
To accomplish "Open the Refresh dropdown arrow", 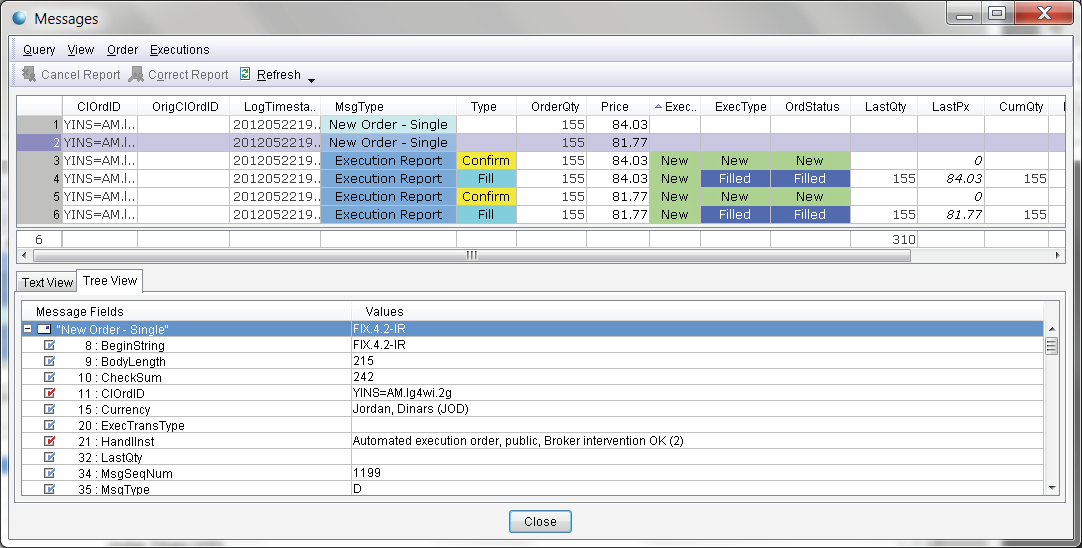I will coord(311,80).
